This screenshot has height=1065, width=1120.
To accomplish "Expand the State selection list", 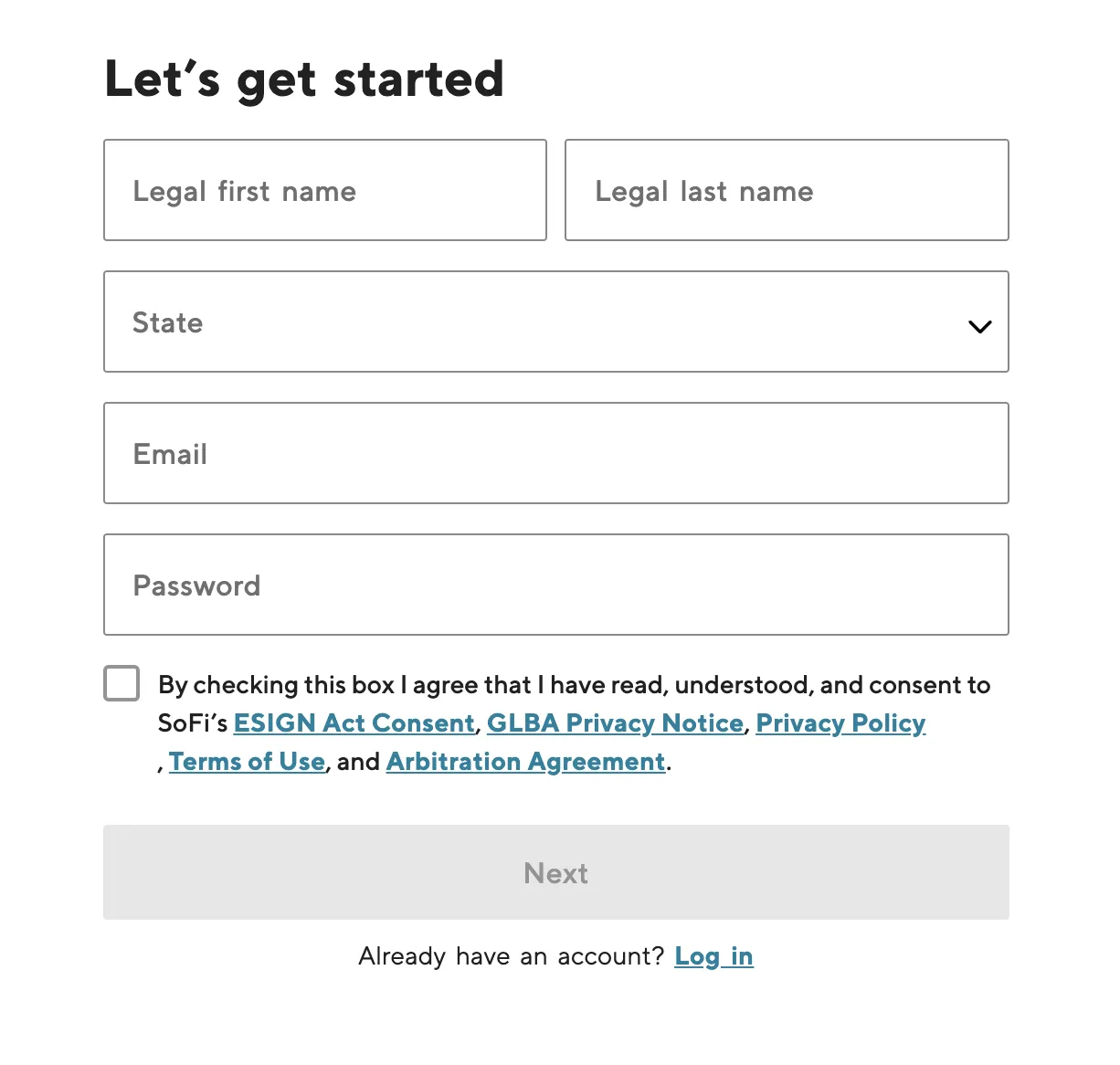I will coord(555,322).
